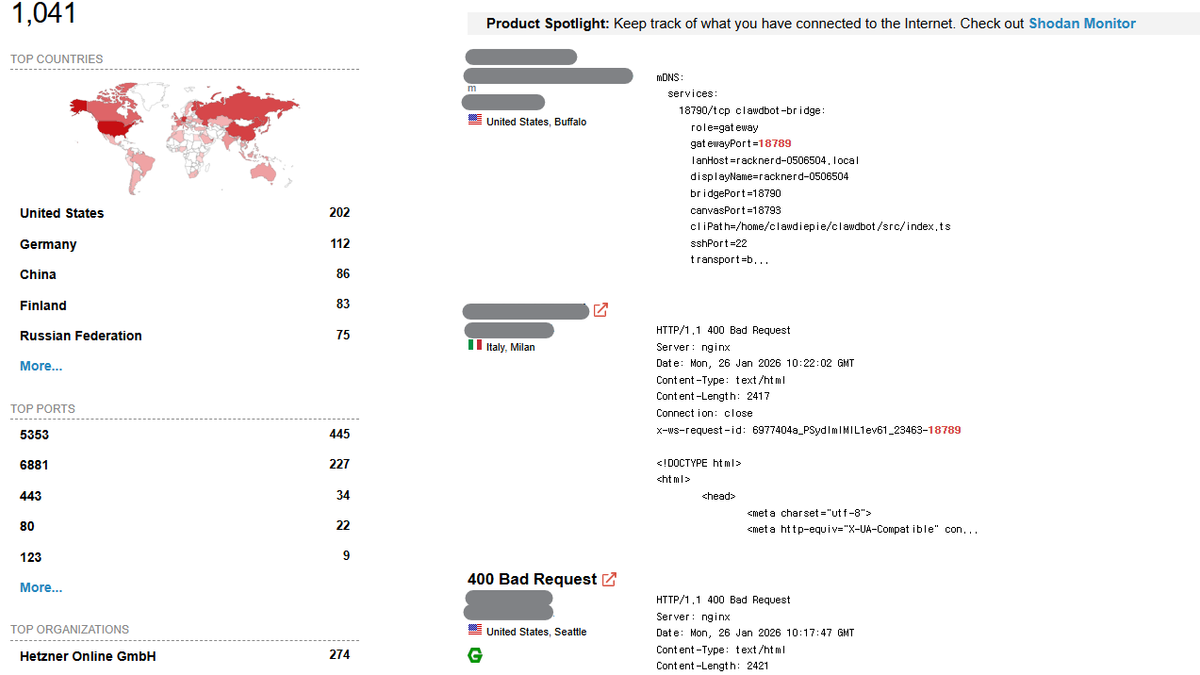Screen dimensions: 1200x675
Task: Filter results by port 443
Action: click(30, 496)
